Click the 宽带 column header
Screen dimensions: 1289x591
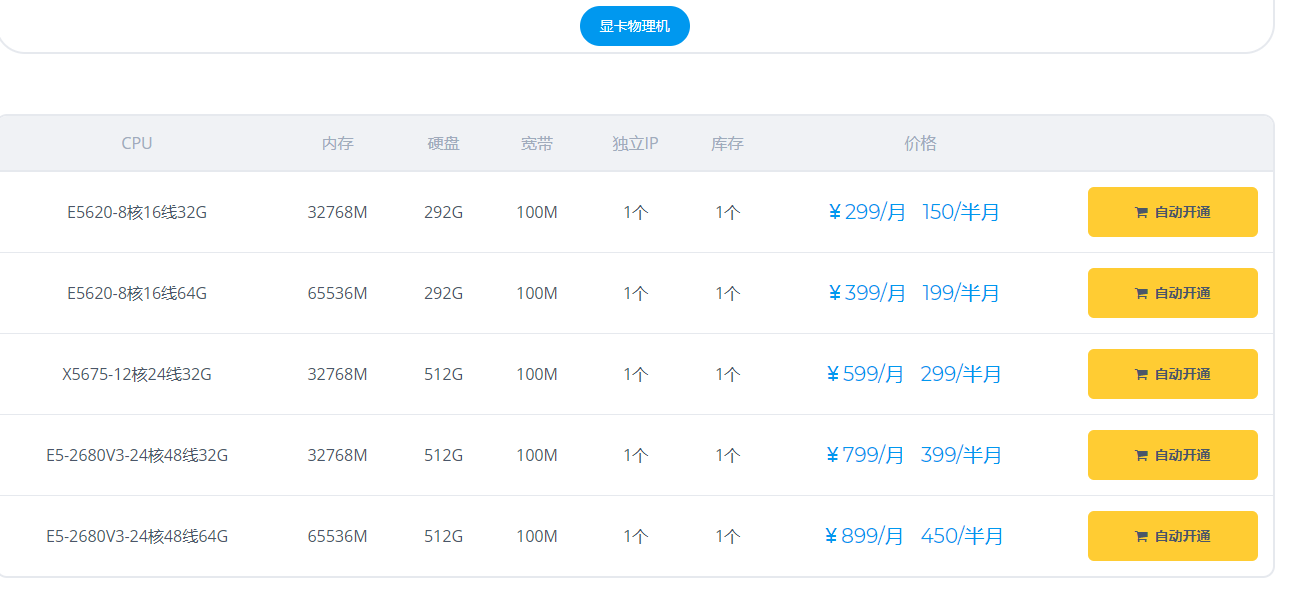536,143
